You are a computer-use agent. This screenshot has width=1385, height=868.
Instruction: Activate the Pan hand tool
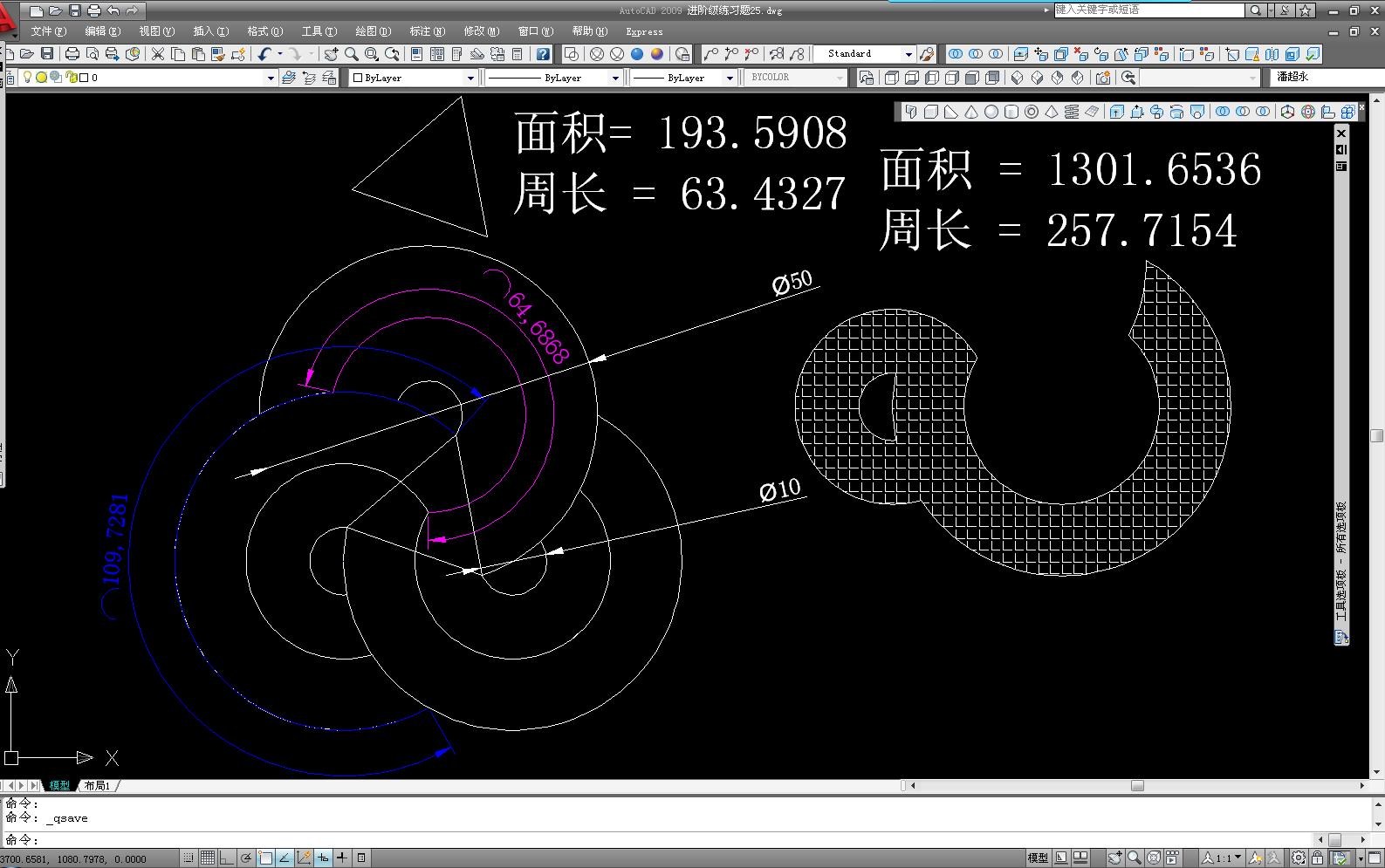coord(332,54)
